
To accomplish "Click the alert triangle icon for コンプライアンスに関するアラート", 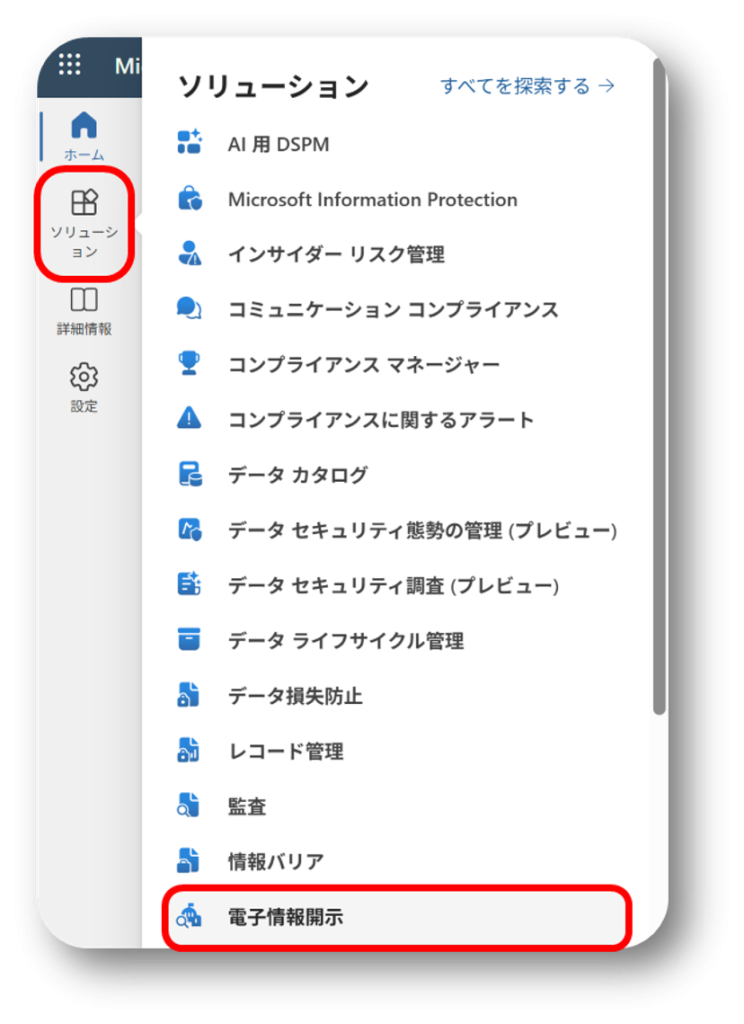I will (189, 419).
